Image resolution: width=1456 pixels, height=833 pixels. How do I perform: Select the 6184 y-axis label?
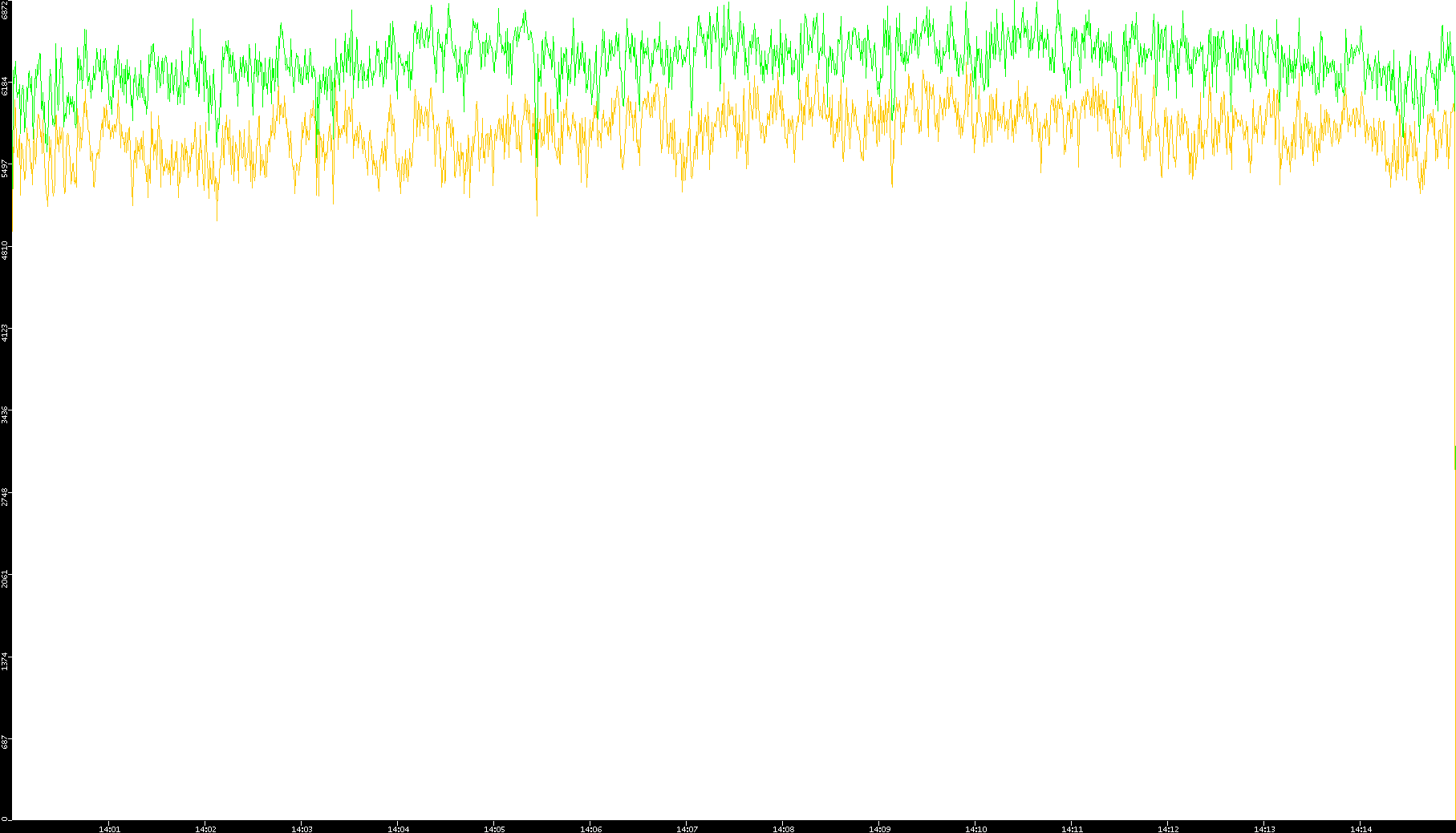point(6,86)
